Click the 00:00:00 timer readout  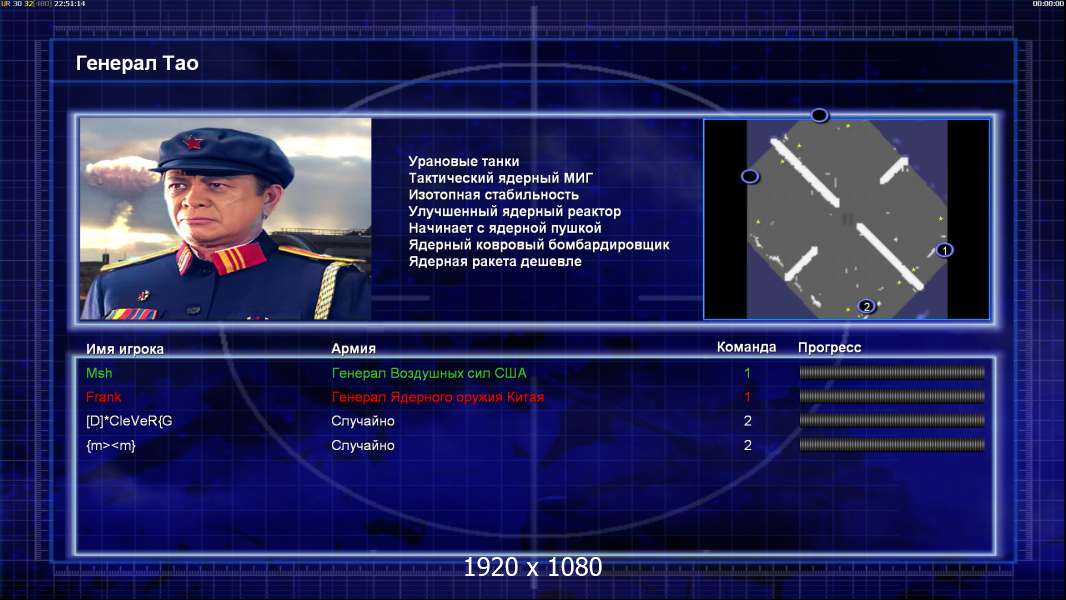(1048, 4)
